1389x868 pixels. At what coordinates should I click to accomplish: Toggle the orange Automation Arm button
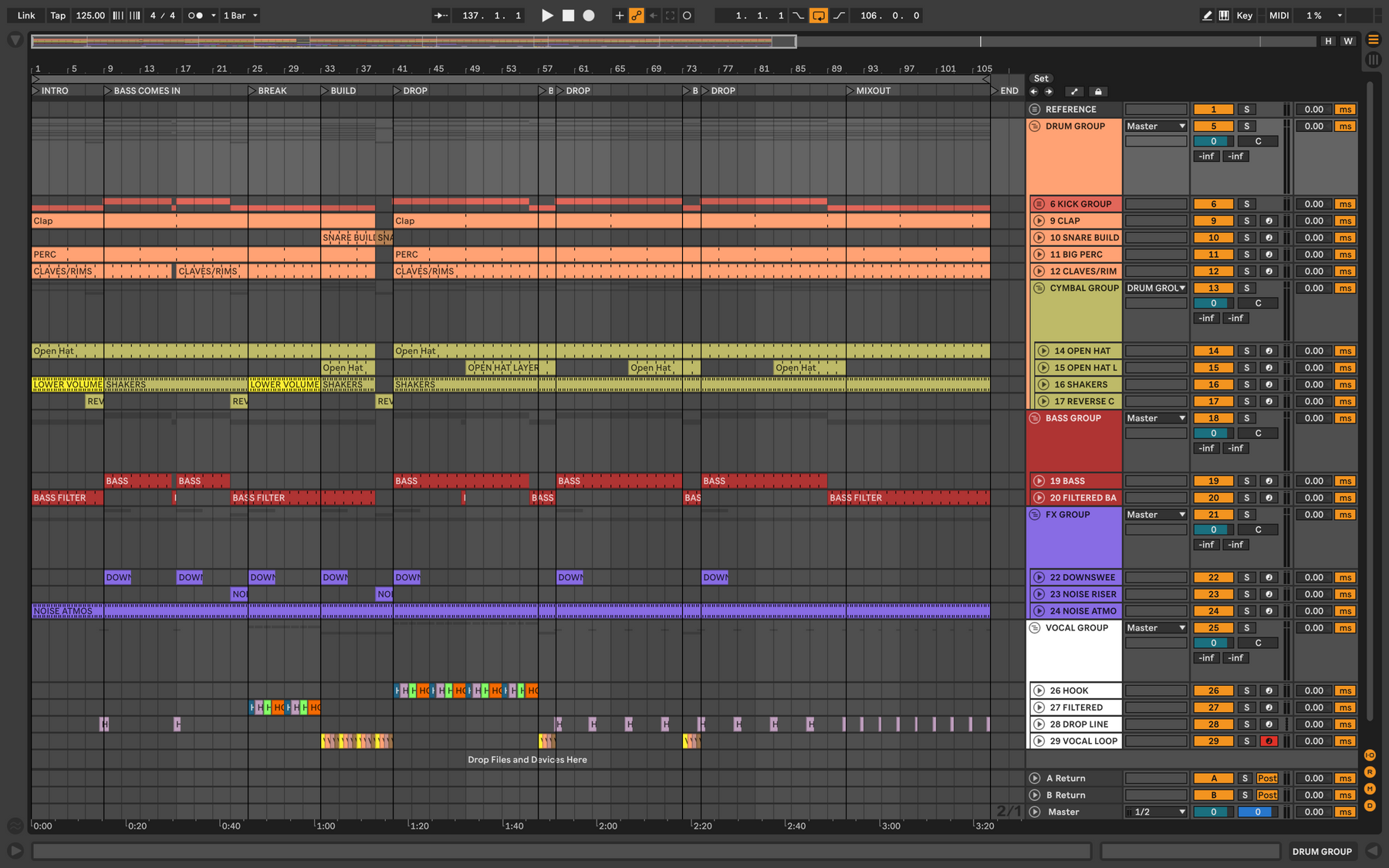(637, 15)
